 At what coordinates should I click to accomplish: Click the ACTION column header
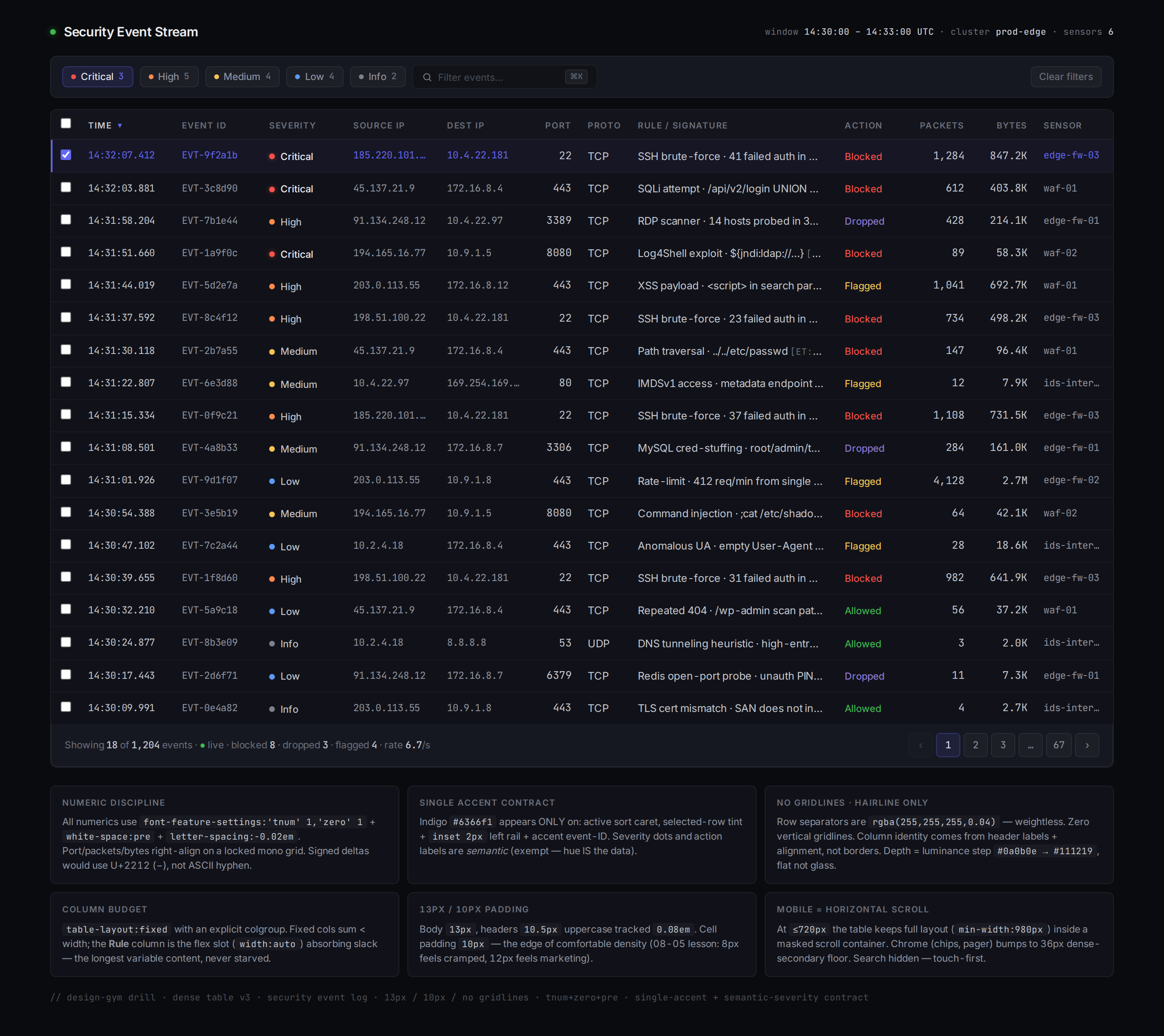click(863, 125)
